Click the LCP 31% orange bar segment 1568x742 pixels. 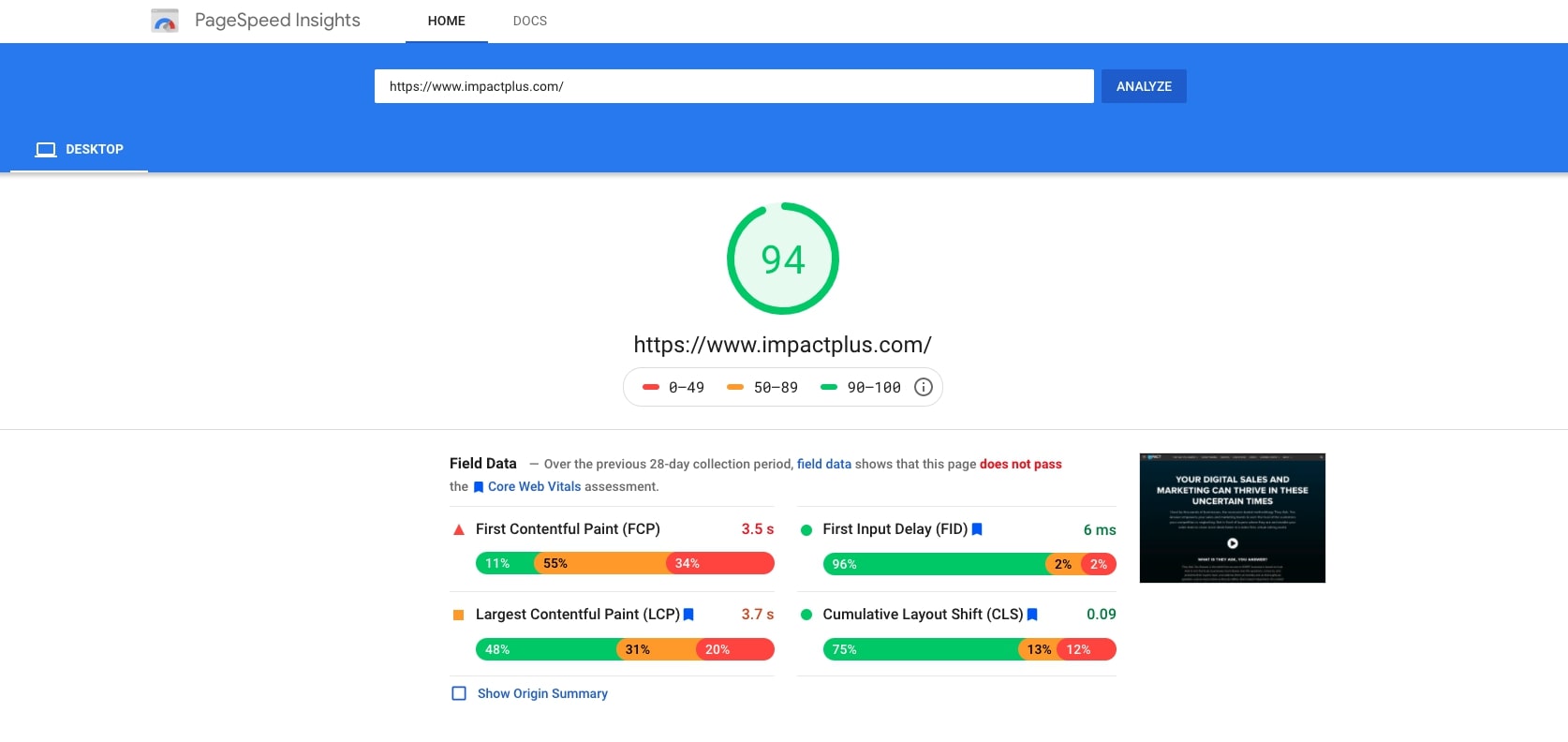[656, 649]
